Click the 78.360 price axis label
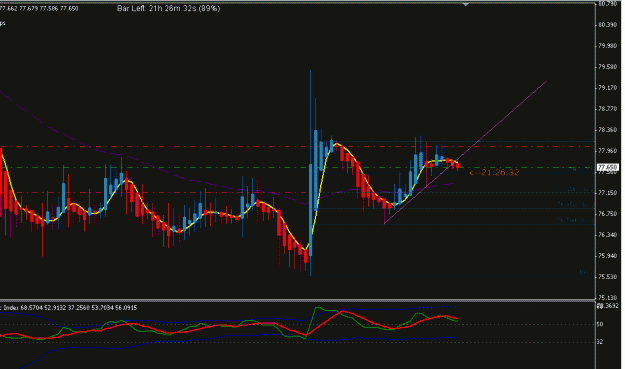The image size is (625, 369). pyautogui.click(x=607, y=130)
